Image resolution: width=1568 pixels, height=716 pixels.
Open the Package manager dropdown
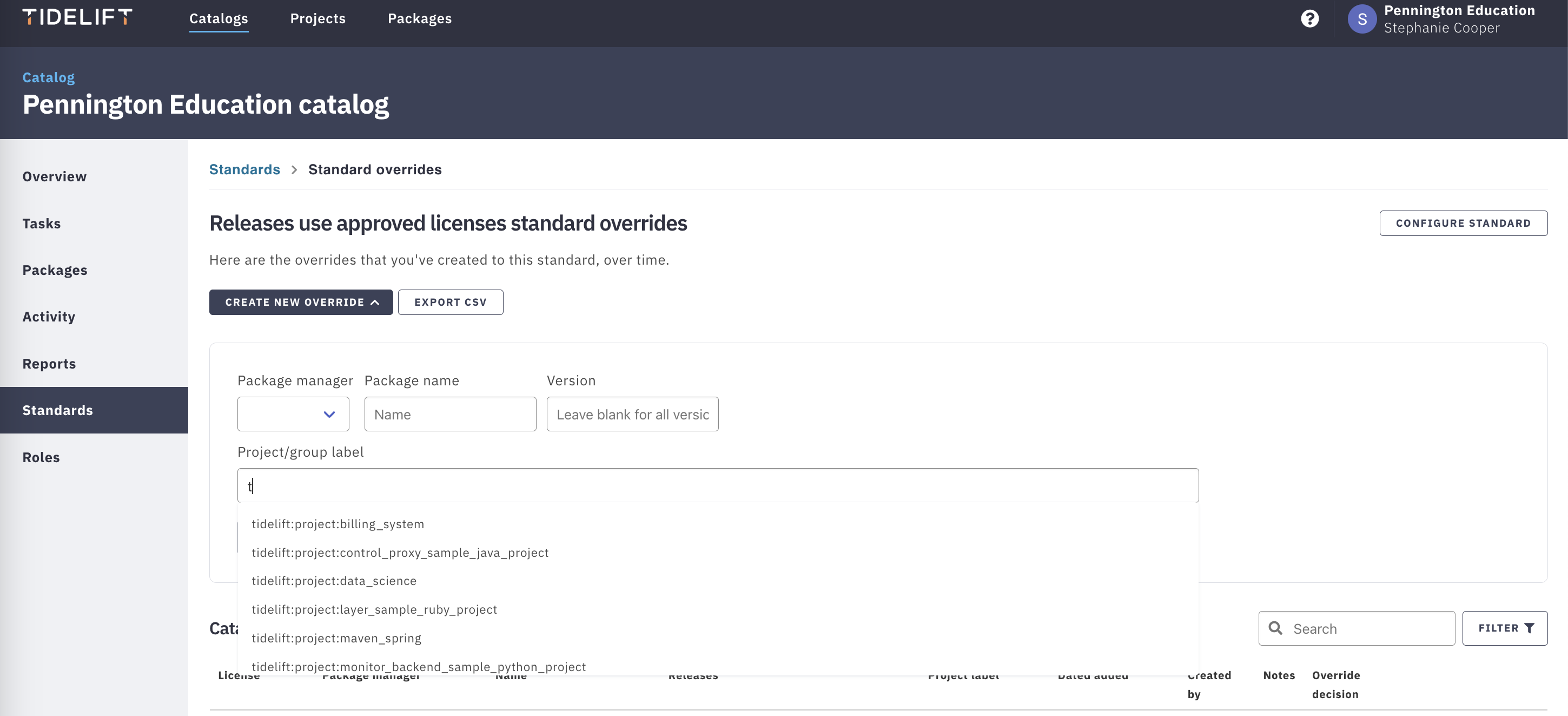click(x=293, y=414)
